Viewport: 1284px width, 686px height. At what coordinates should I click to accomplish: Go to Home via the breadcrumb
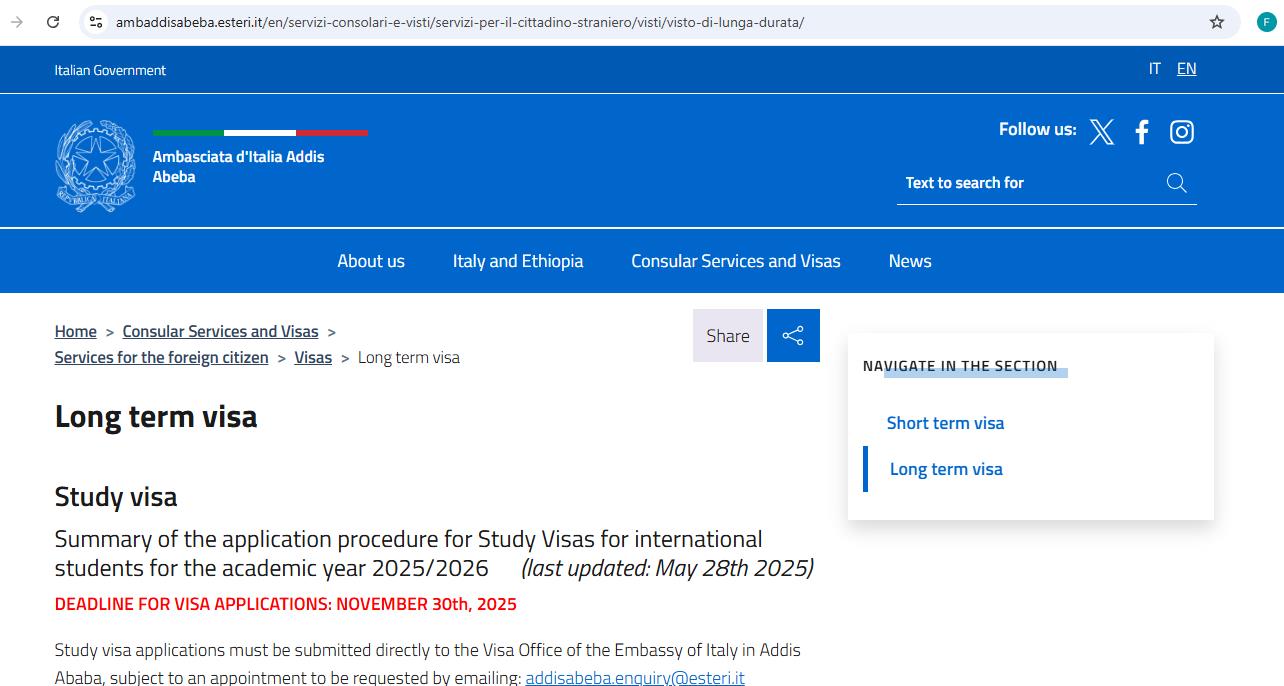pyautogui.click(x=75, y=330)
